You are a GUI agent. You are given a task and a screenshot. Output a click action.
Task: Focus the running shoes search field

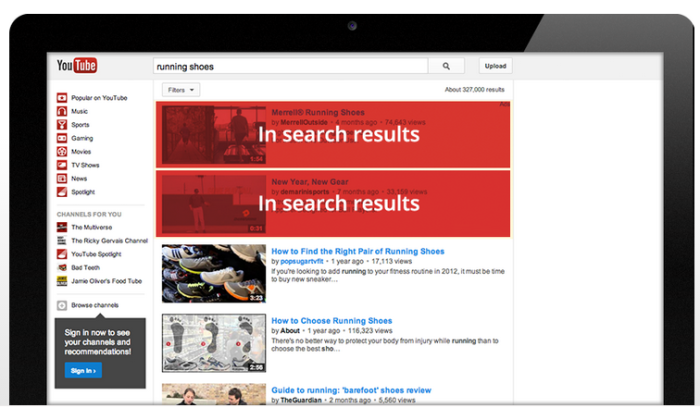[291, 66]
